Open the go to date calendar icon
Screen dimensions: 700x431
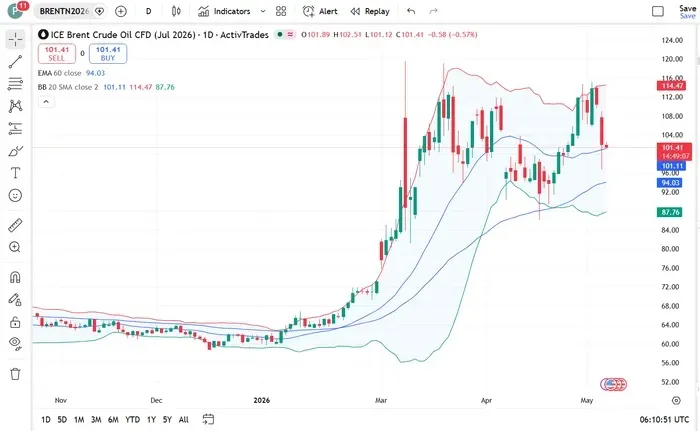[208, 419]
